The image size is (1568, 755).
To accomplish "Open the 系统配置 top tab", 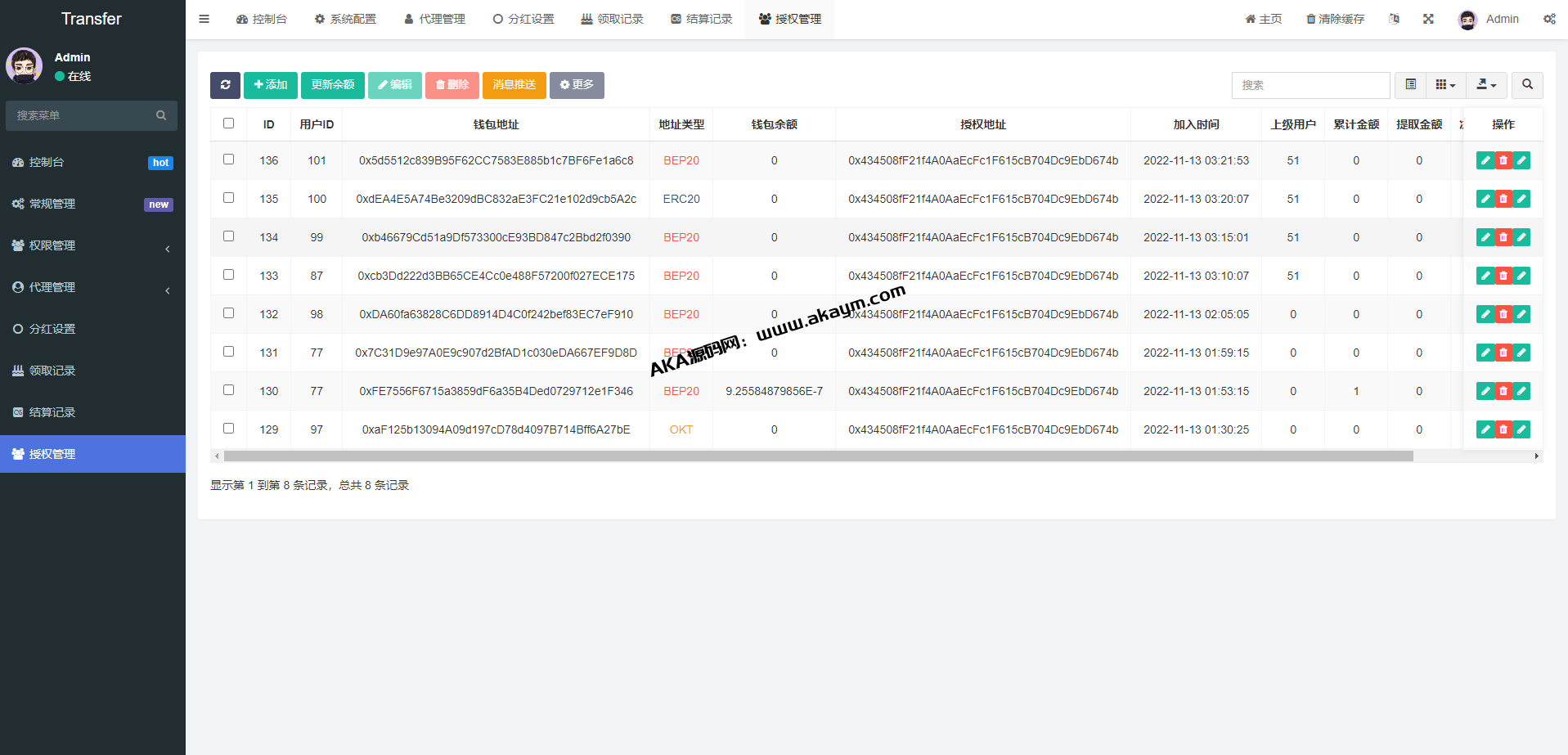I will click(345, 19).
